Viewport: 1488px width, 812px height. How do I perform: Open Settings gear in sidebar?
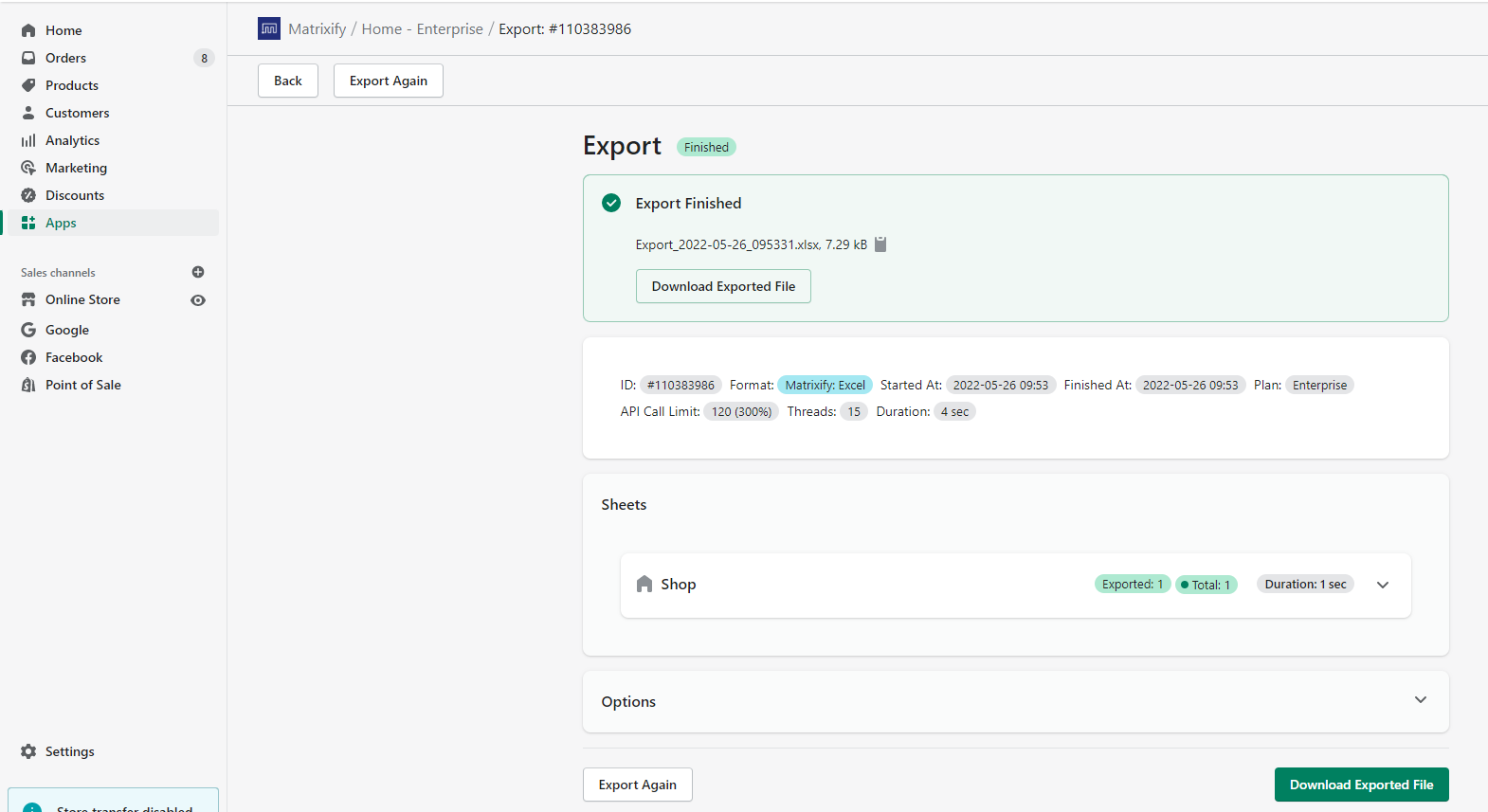(28, 751)
